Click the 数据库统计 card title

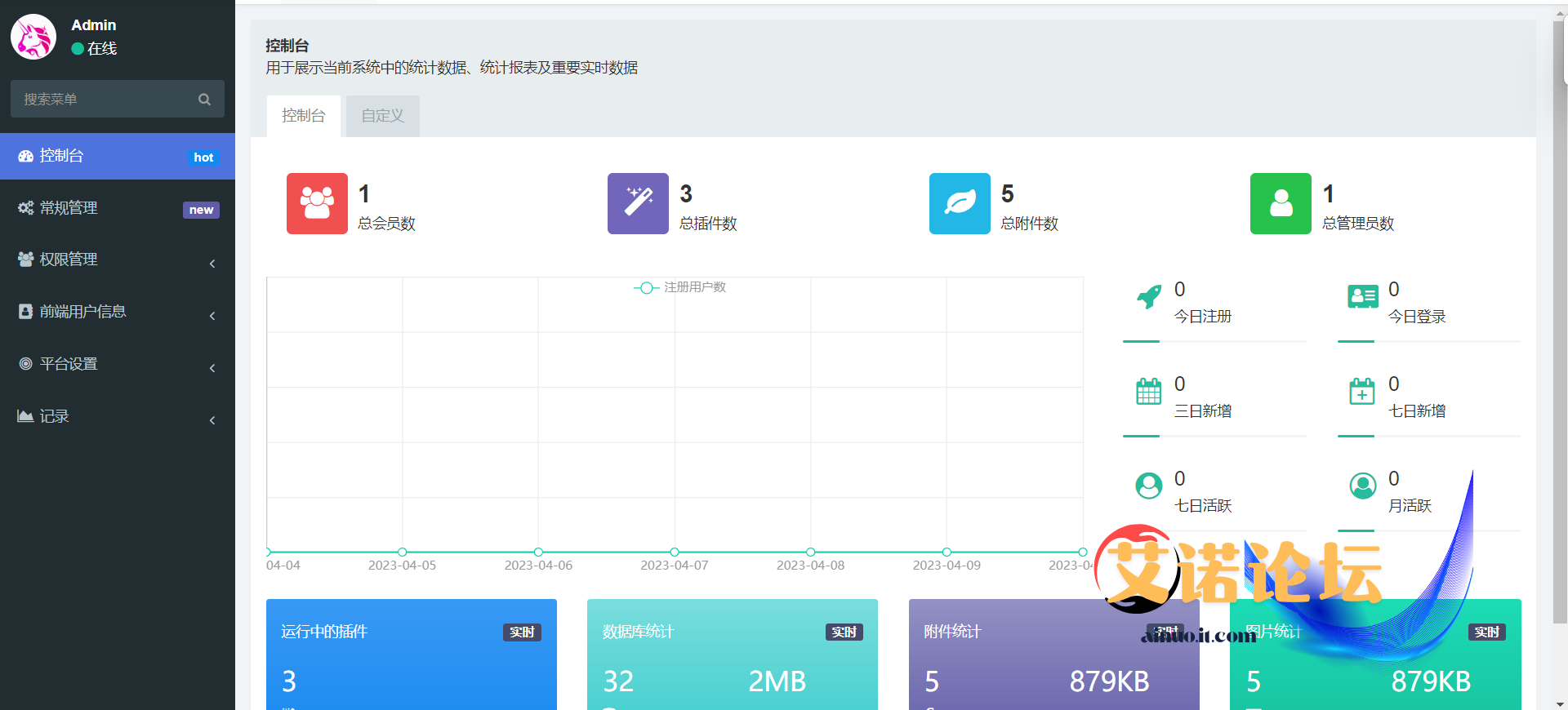point(639,632)
